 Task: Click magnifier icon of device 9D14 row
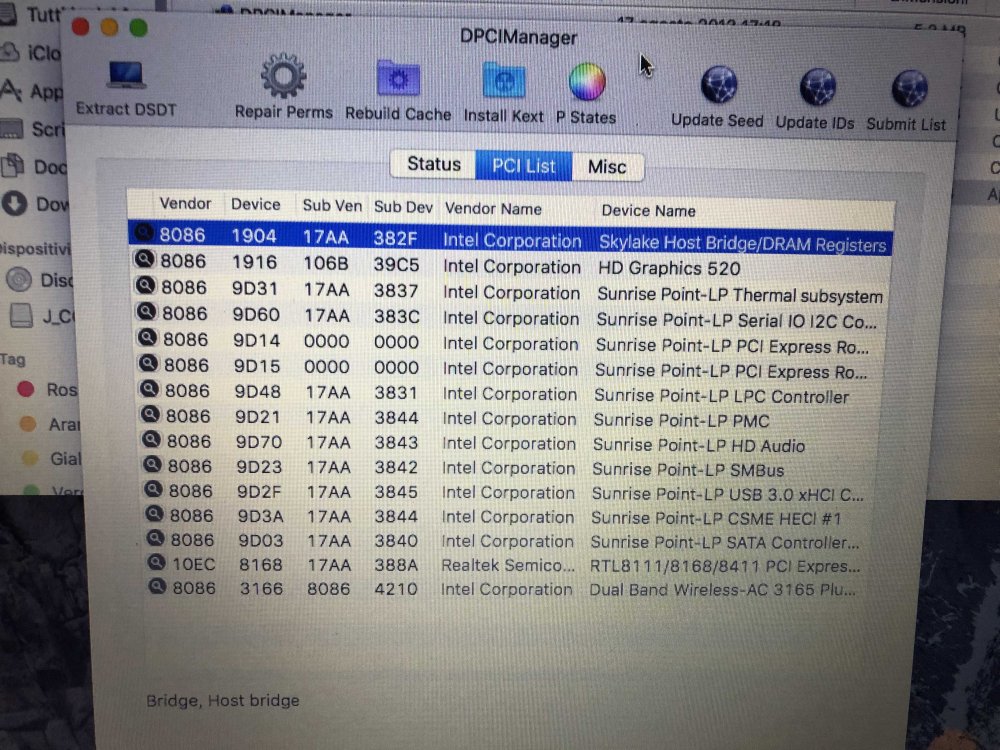tap(148, 337)
